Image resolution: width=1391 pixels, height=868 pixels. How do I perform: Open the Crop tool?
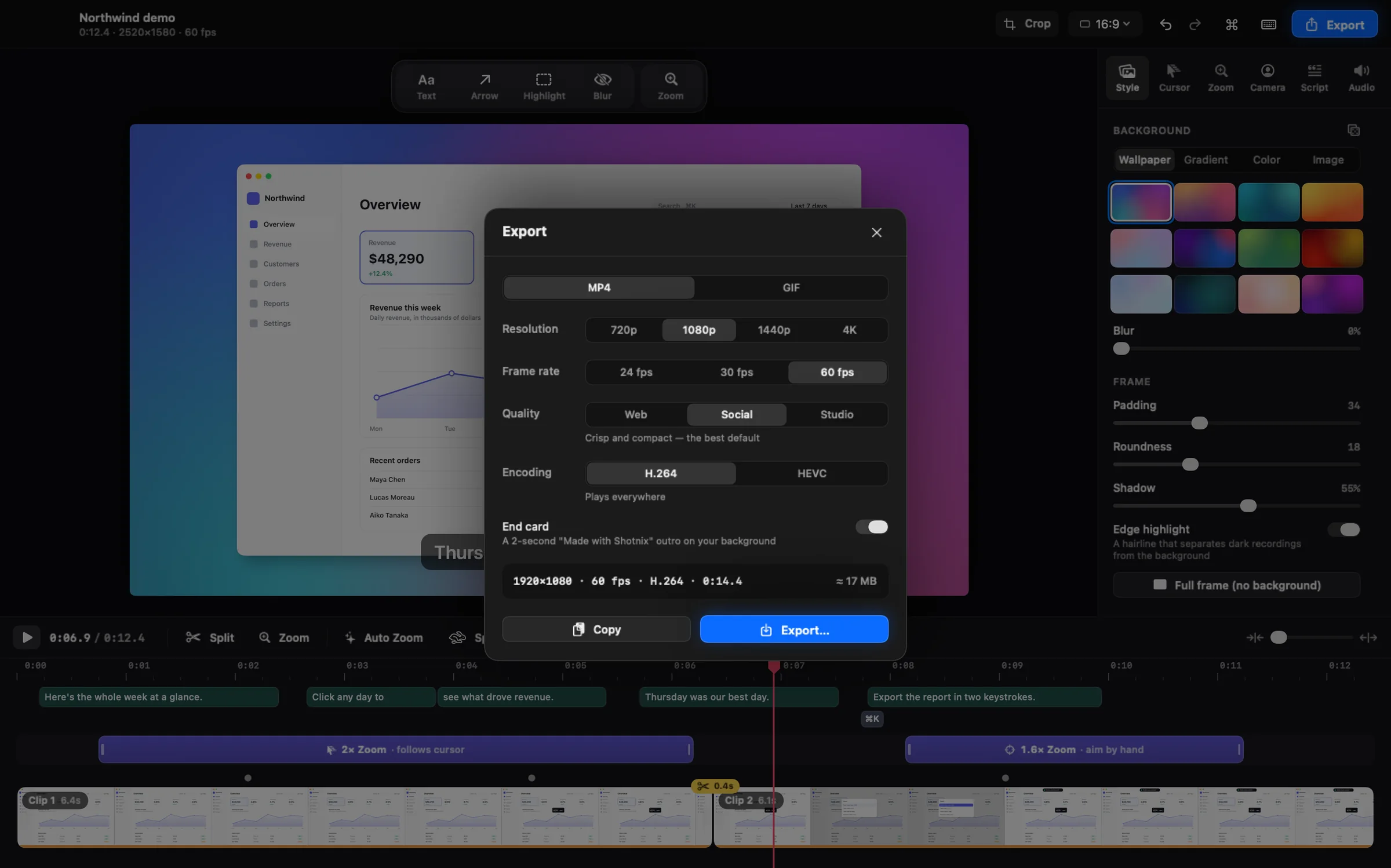[1026, 24]
